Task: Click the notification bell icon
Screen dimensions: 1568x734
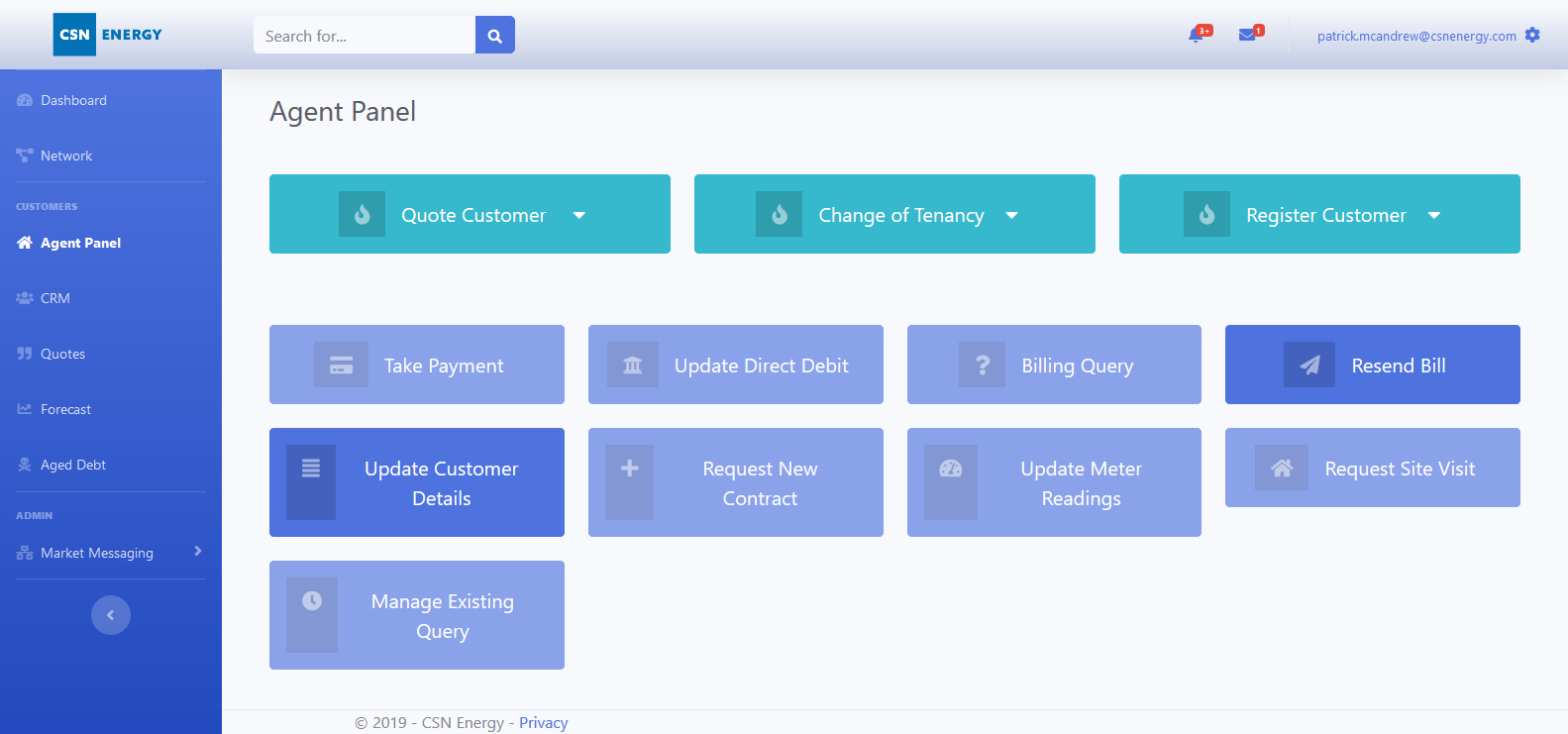Action: click(1197, 36)
